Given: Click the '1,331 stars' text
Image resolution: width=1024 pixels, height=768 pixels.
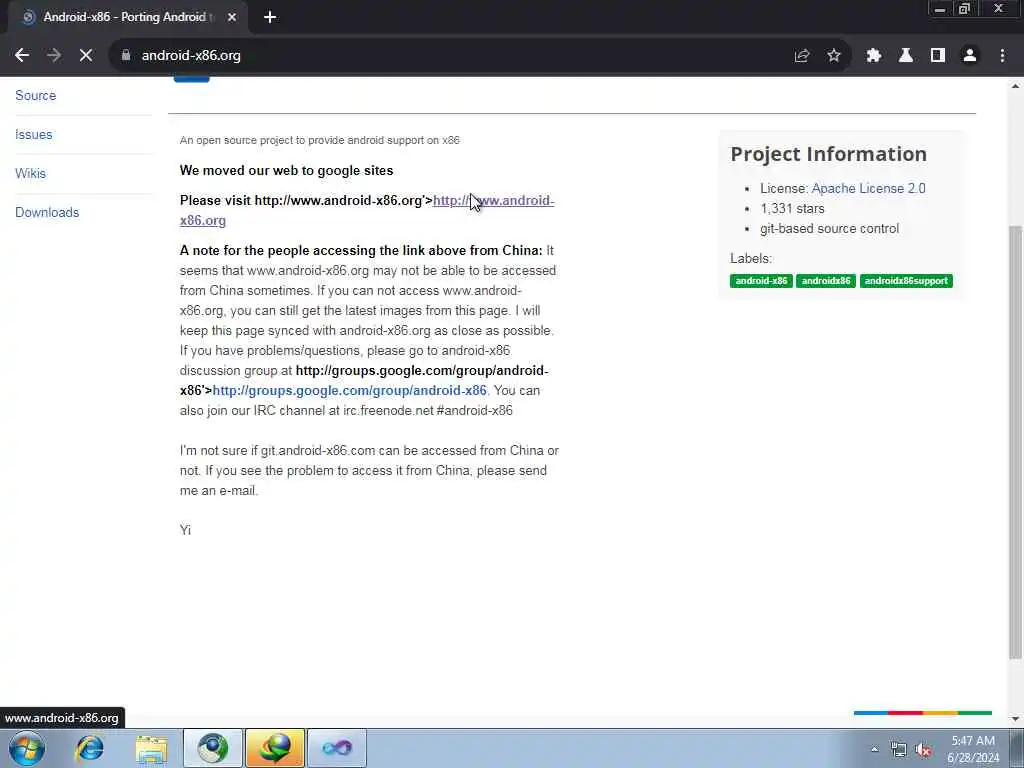Looking at the screenshot, I should (x=792, y=209).
